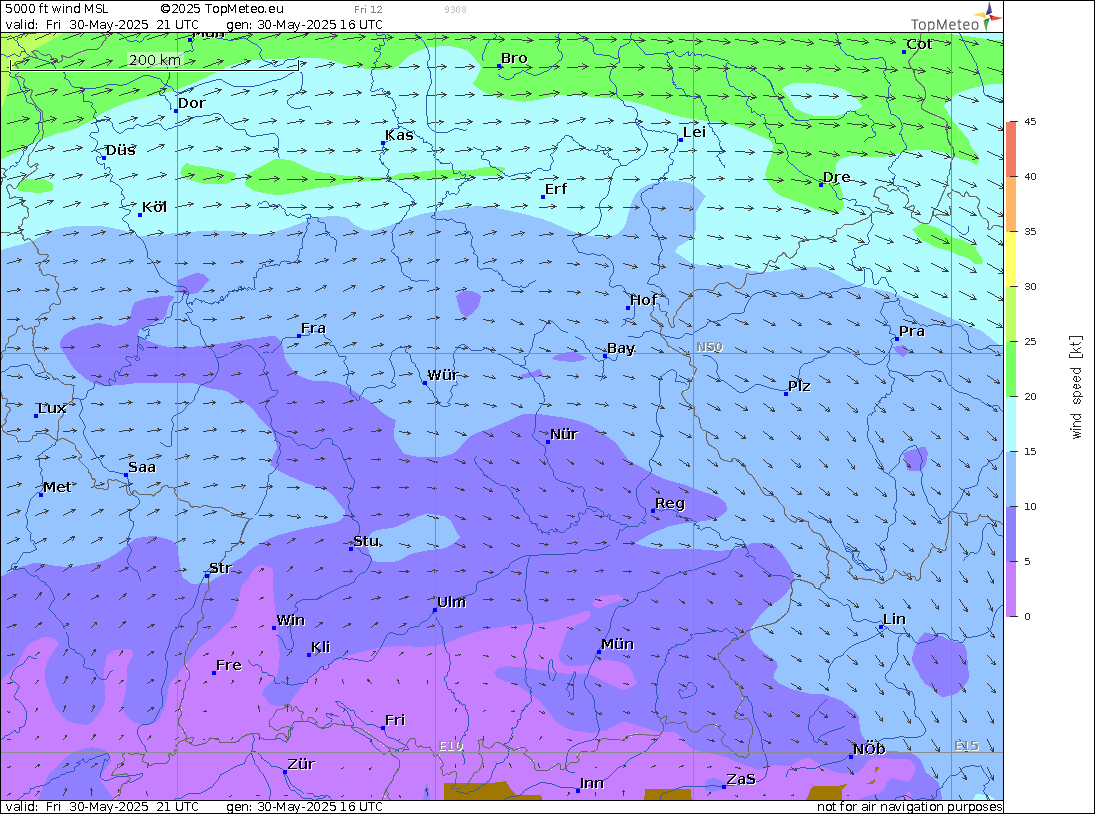Click the 200 km scale bar
The width and height of the screenshot is (1095, 814).
(154, 64)
